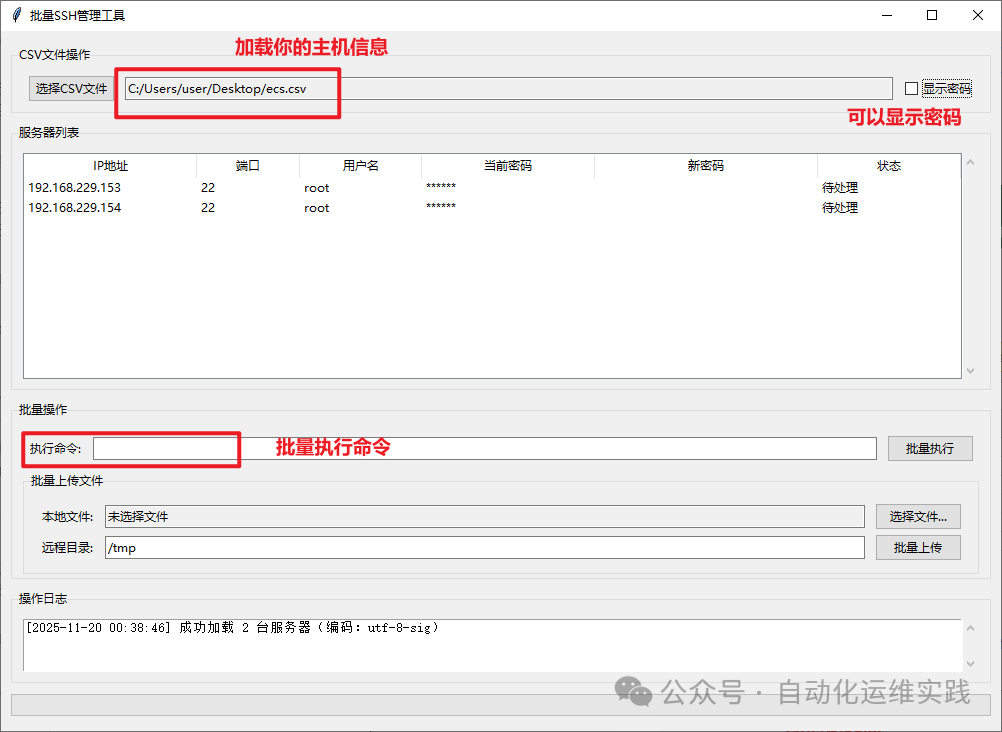
Task: Enable the 显示密码 checkbox
Action: 911,89
